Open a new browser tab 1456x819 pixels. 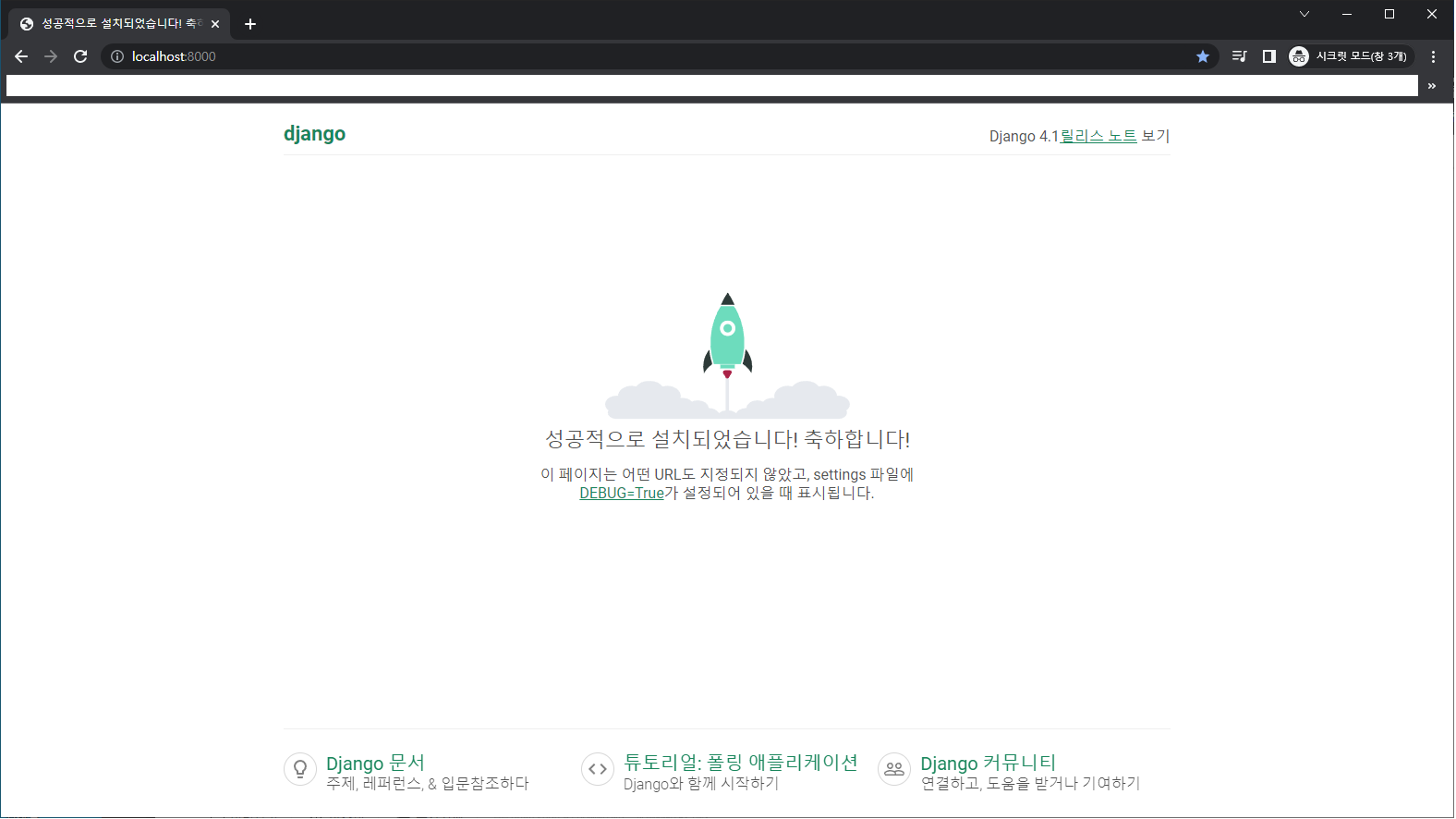[250, 24]
